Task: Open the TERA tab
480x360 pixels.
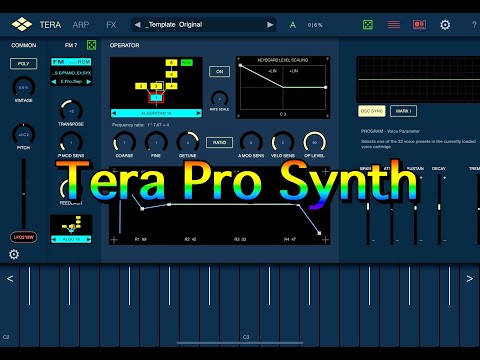Action: coord(50,25)
